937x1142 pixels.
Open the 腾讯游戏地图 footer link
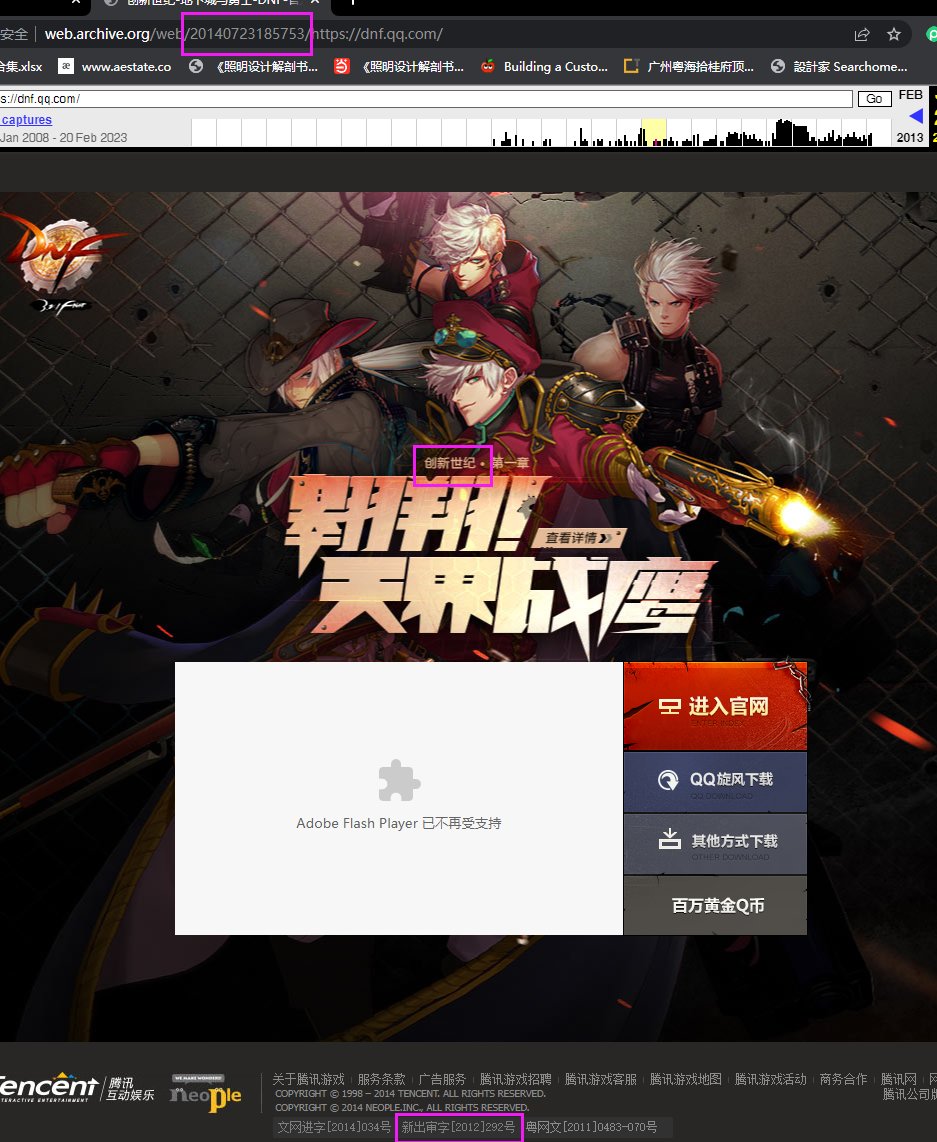coord(686,1079)
